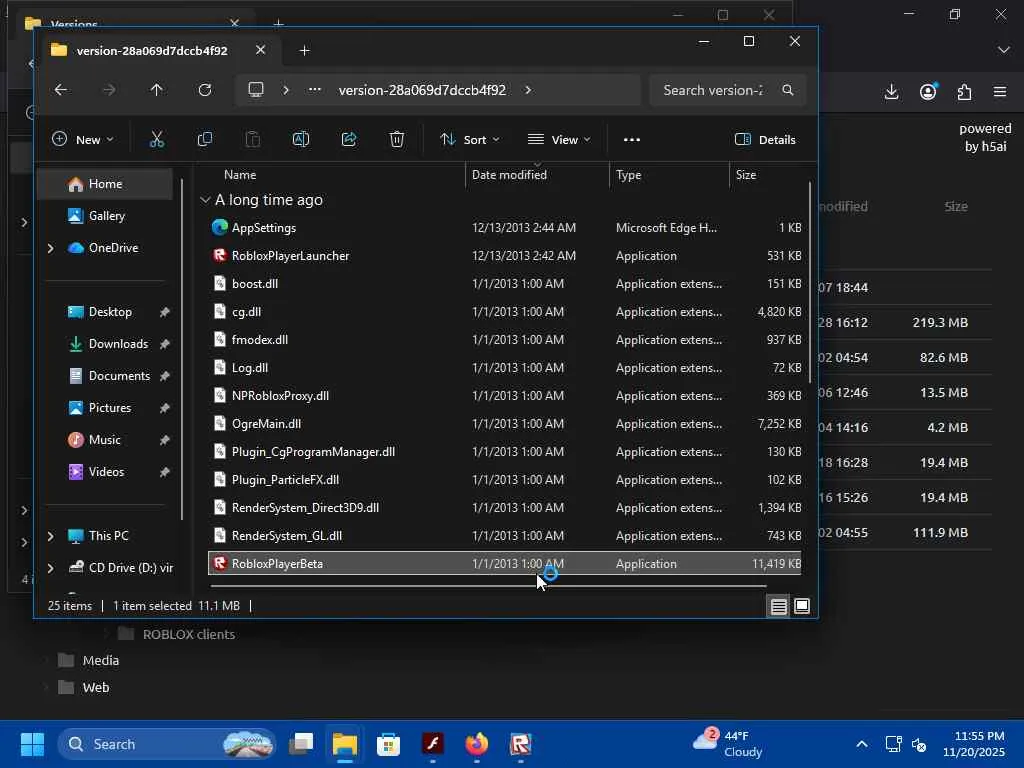Open Documents in the navigation pane

coord(119,376)
